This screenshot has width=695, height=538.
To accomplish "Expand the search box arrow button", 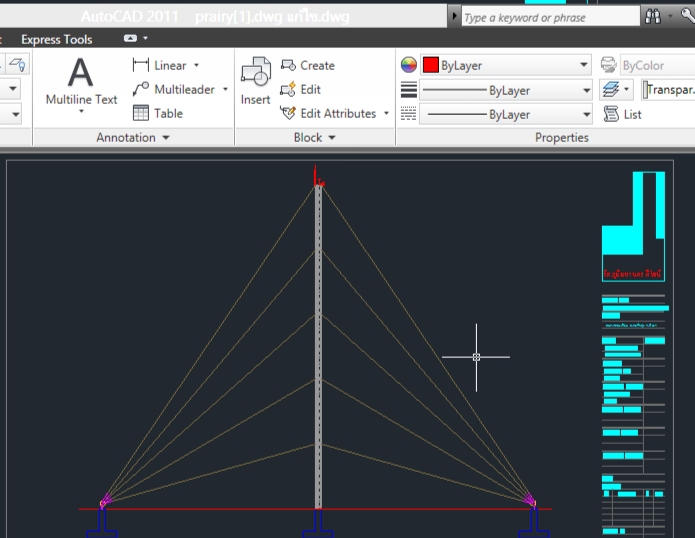I will pyautogui.click(x=454, y=16).
